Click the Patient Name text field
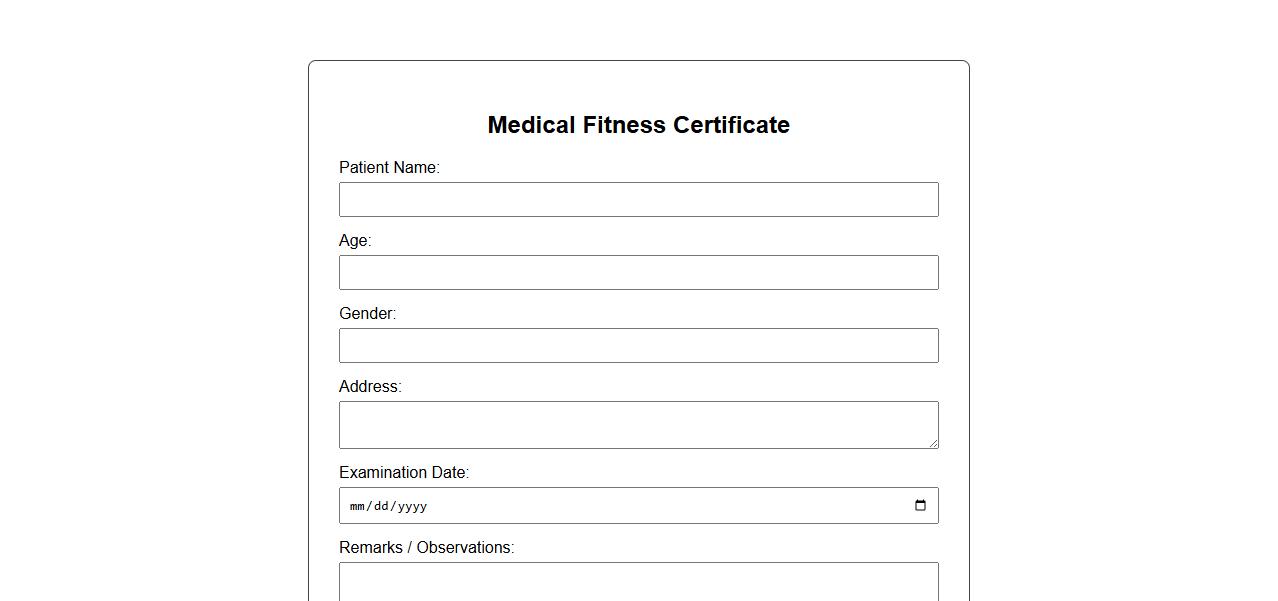1278x601 pixels. click(x=638, y=200)
